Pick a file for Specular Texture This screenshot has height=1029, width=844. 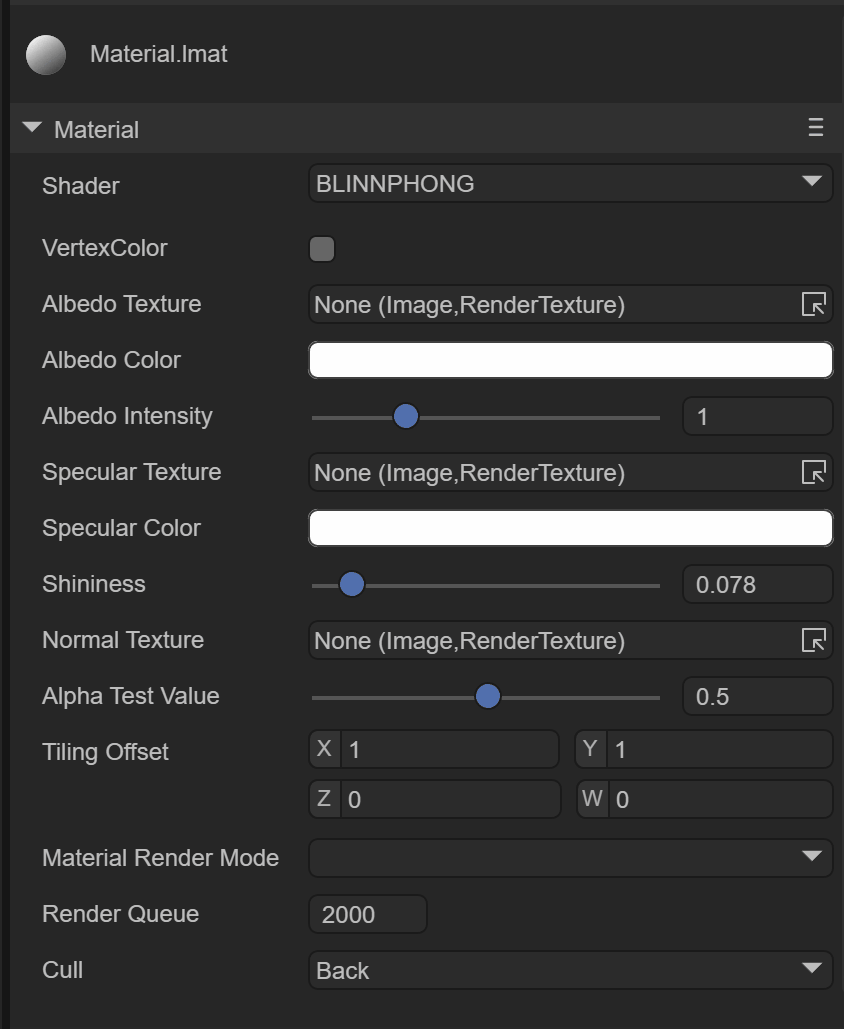pos(814,473)
